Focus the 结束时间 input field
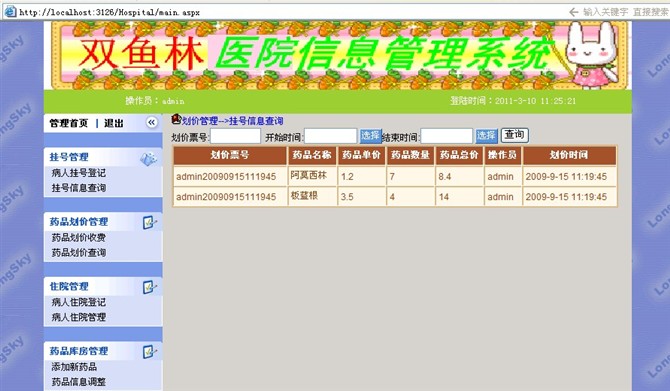 click(x=447, y=137)
